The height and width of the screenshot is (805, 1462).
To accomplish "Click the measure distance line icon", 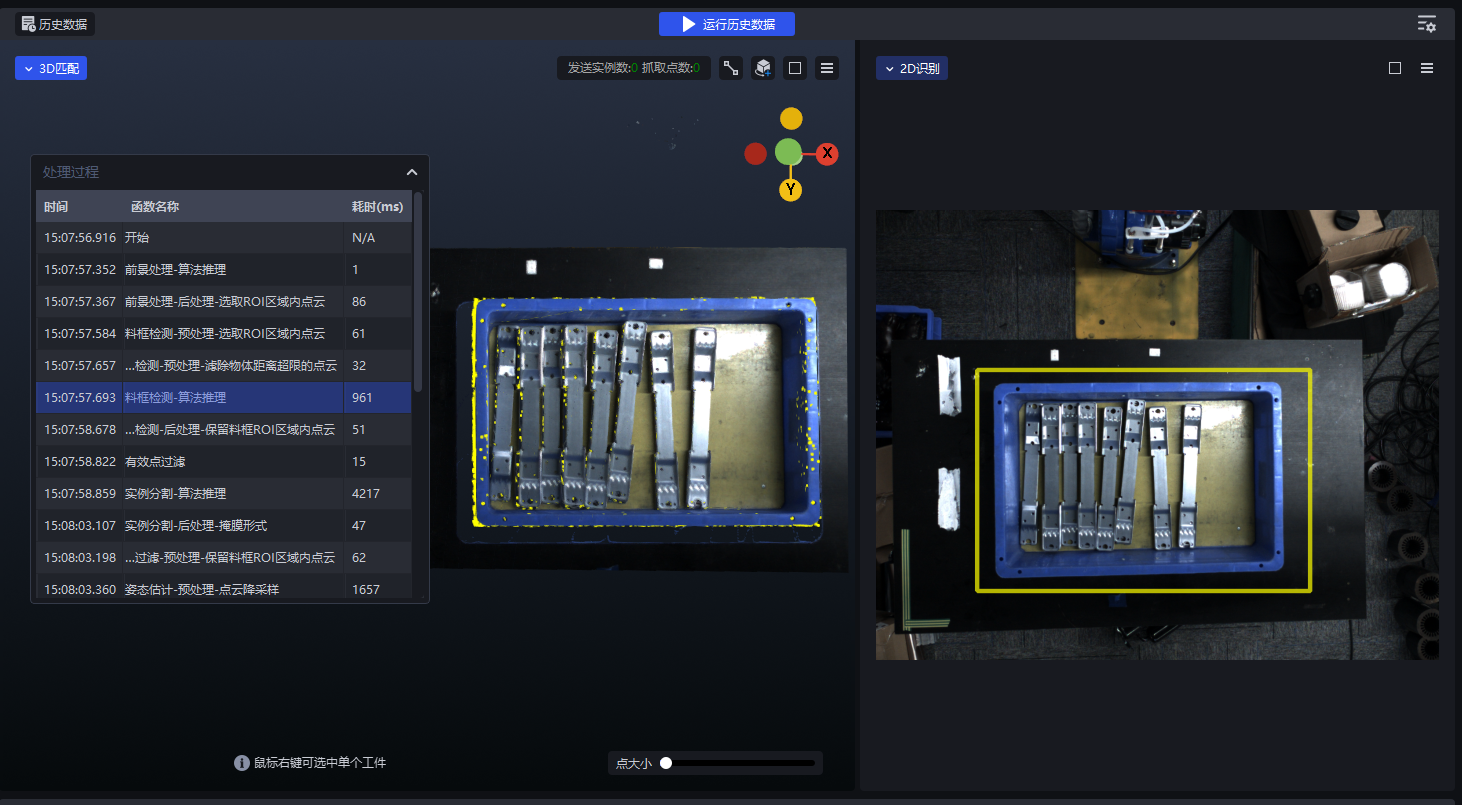I will click(731, 68).
